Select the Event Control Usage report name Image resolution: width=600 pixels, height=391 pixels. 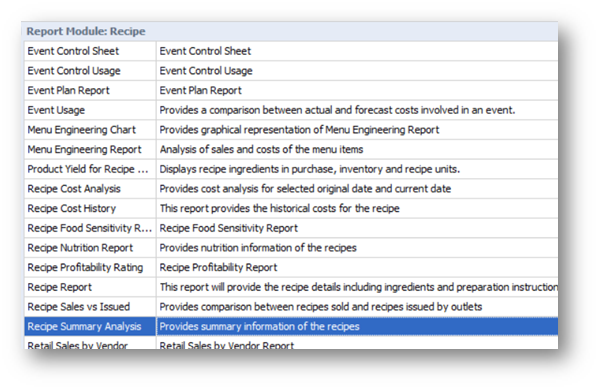(74, 71)
